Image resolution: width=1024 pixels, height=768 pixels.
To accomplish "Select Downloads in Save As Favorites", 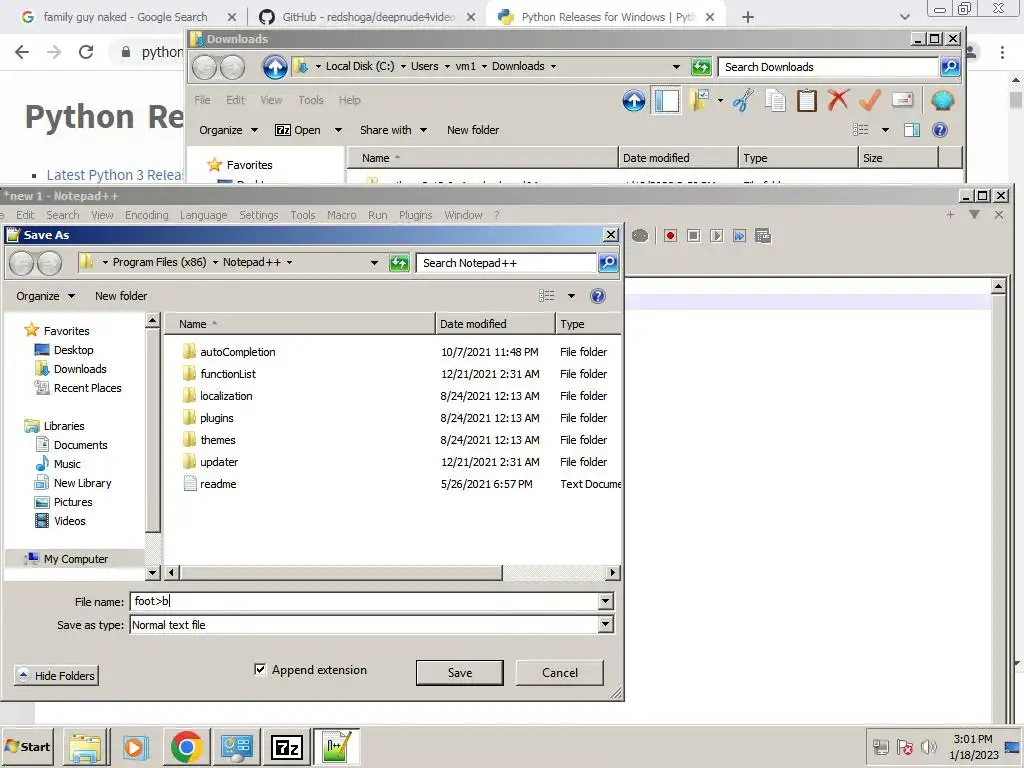I will coord(80,369).
